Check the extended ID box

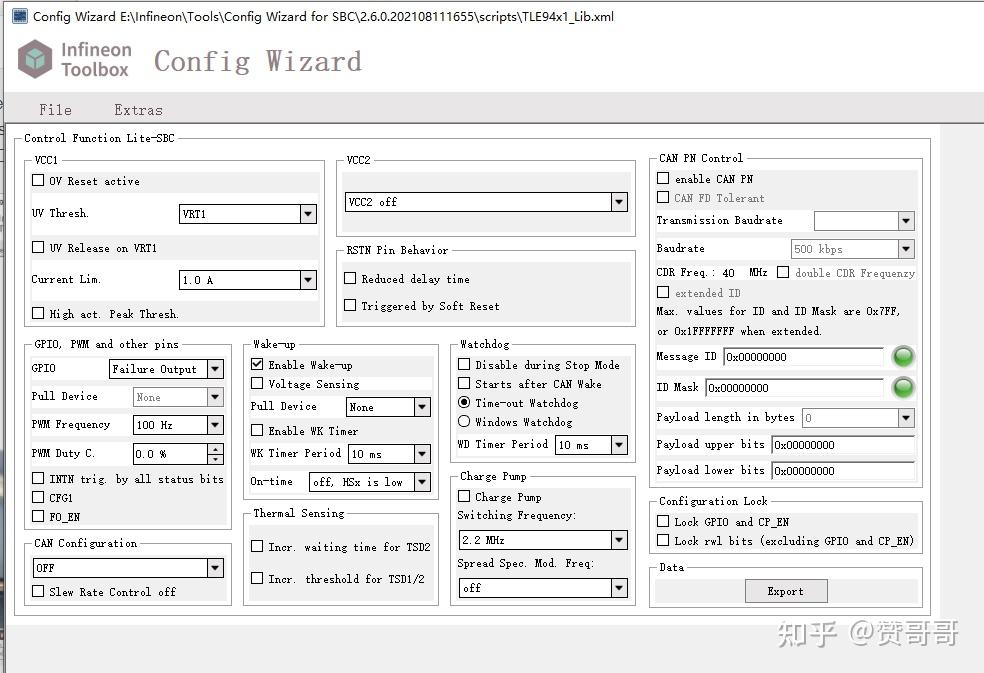click(663, 292)
